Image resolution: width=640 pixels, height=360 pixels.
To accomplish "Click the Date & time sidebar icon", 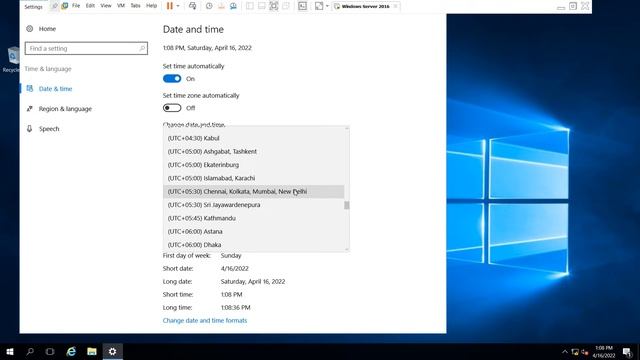I will click(x=29, y=89).
